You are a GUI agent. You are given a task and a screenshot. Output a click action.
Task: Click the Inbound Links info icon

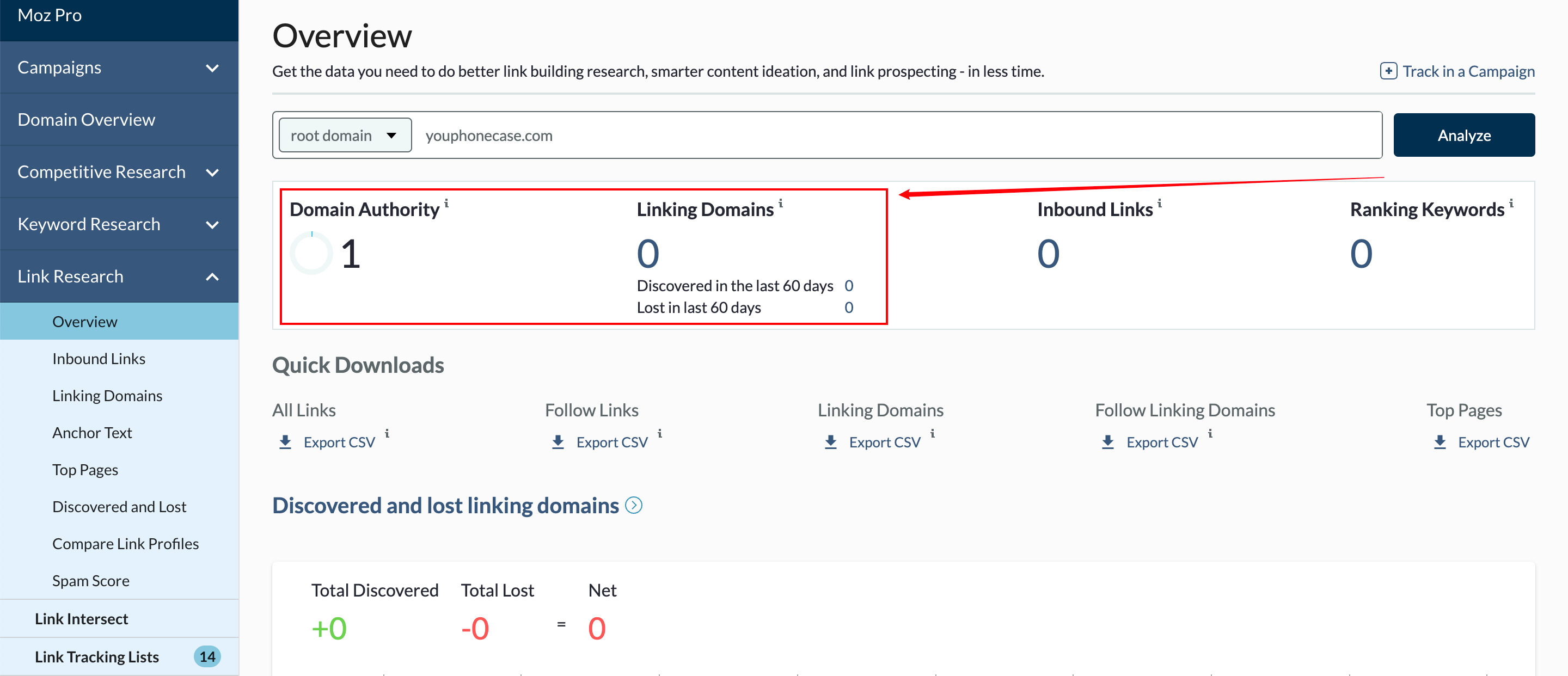1160,203
